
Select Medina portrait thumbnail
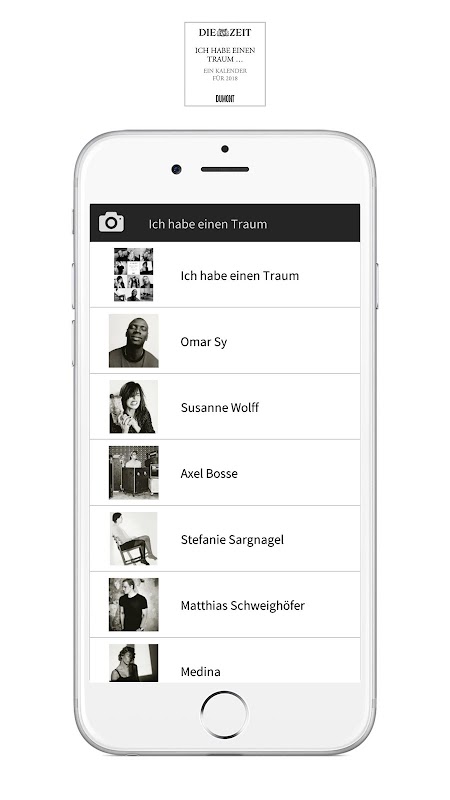point(134,663)
